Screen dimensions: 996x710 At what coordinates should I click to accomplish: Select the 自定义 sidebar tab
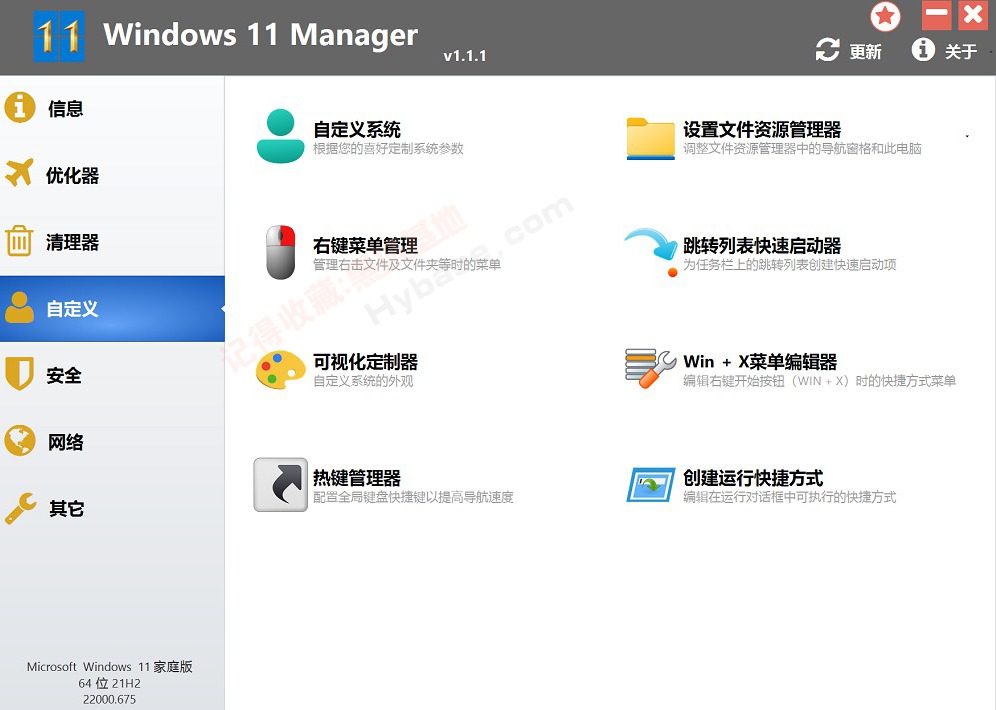click(112, 309)
